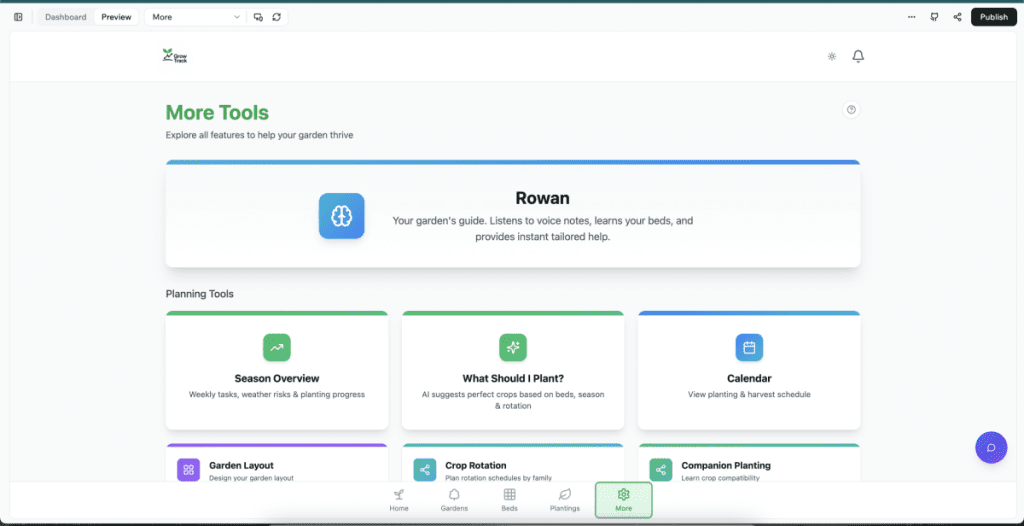Go to Home in bottom navigation
This screenshot has width=1024, height=526.
[399, 501]
